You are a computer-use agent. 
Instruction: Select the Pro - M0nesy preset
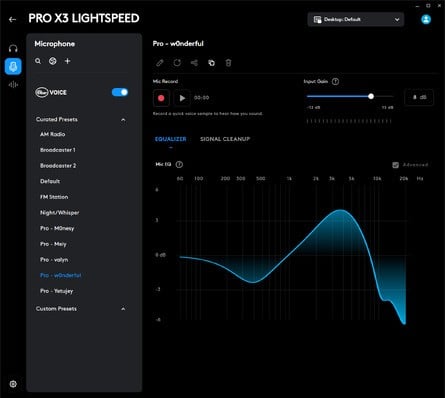coord(57,228)
